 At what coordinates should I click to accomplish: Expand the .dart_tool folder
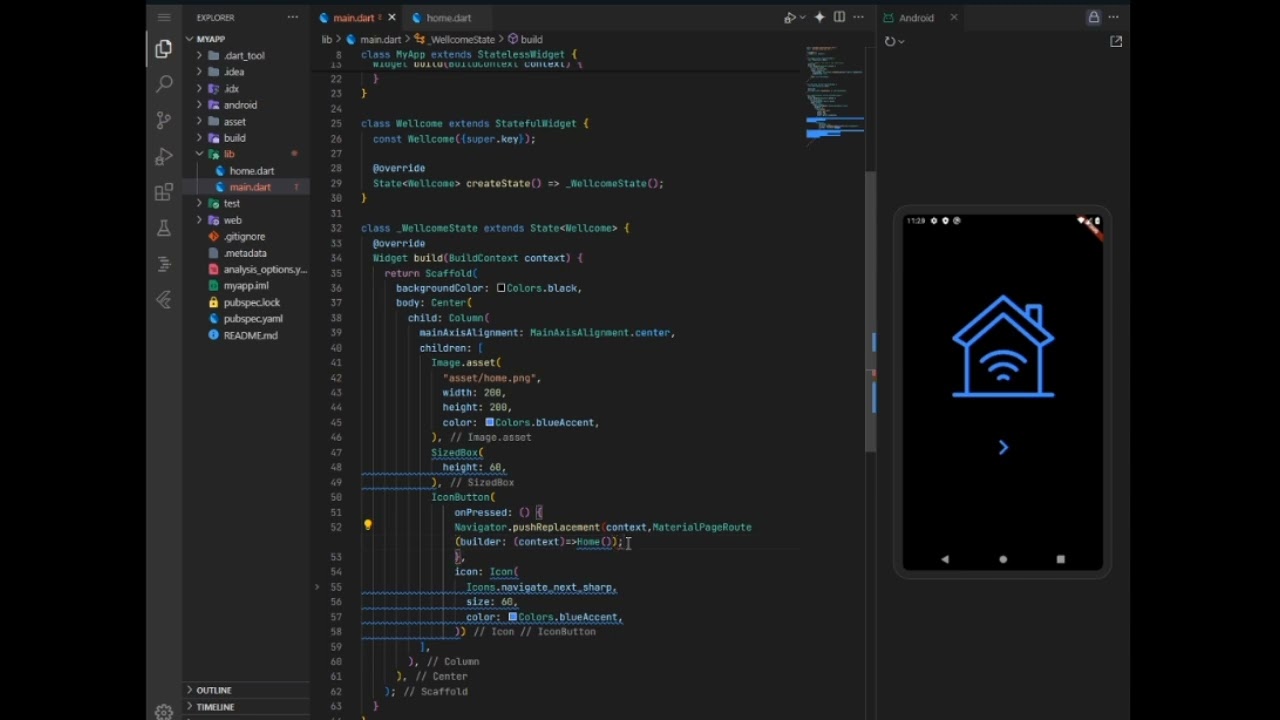[245, 56]
